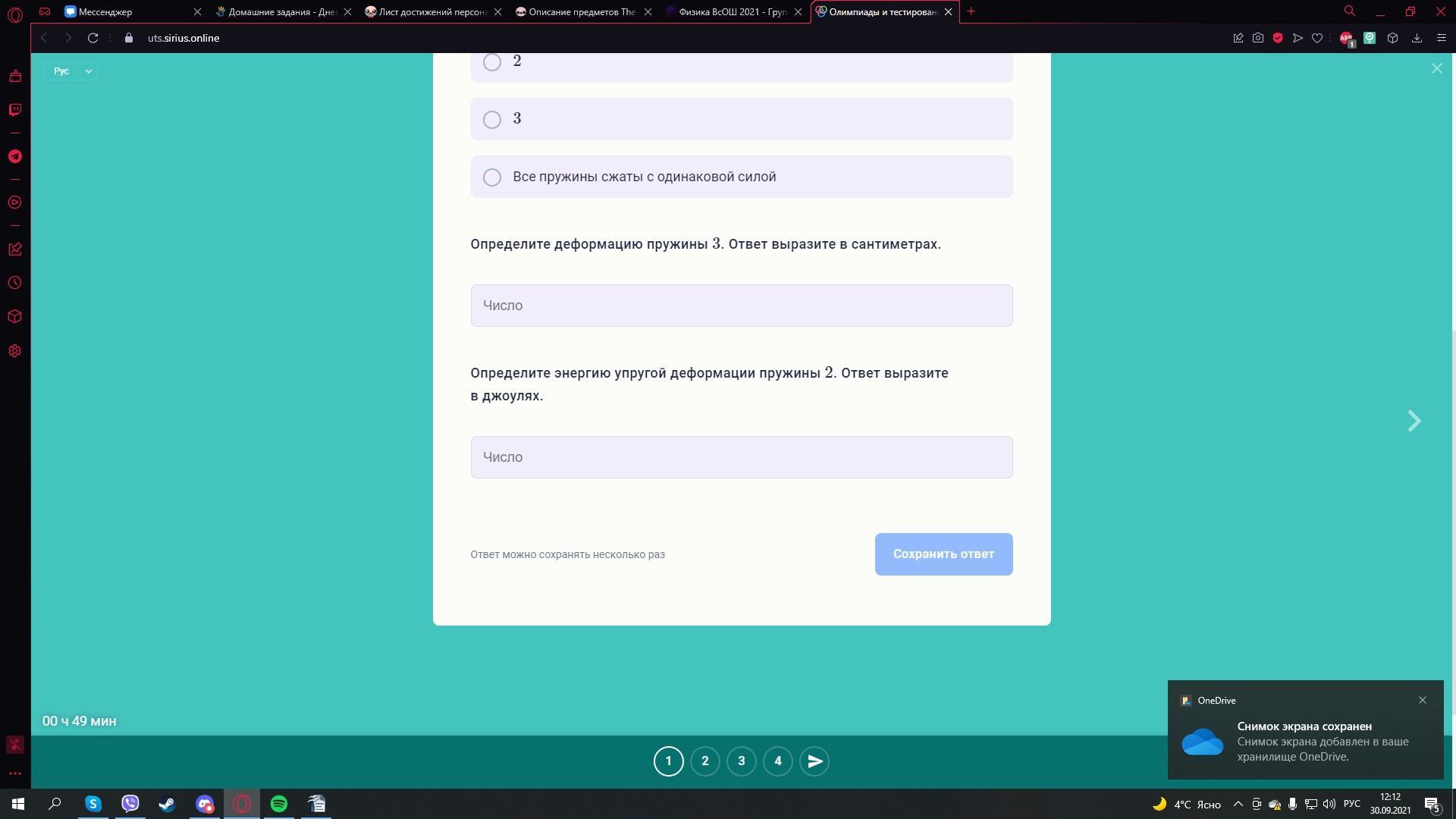The image size is (1456, 819).
Task: Open the sidebar settings gear icon
Action: click(14, 351)
